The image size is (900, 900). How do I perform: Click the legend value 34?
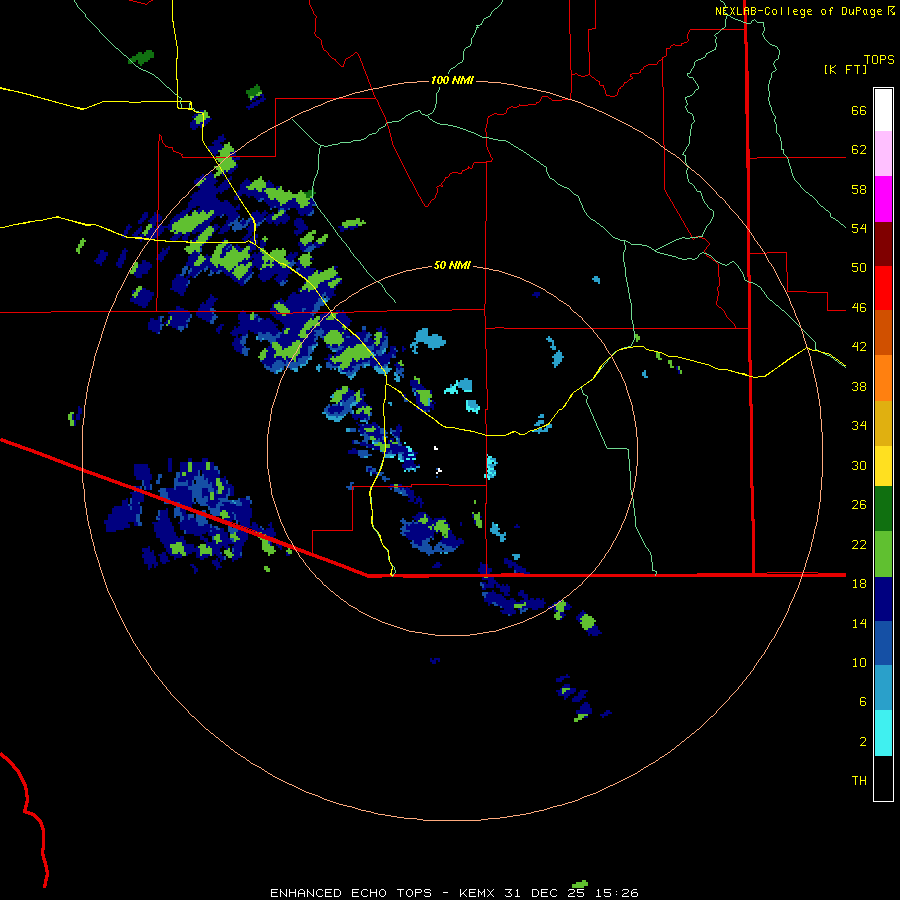click(x=859, y=426)
